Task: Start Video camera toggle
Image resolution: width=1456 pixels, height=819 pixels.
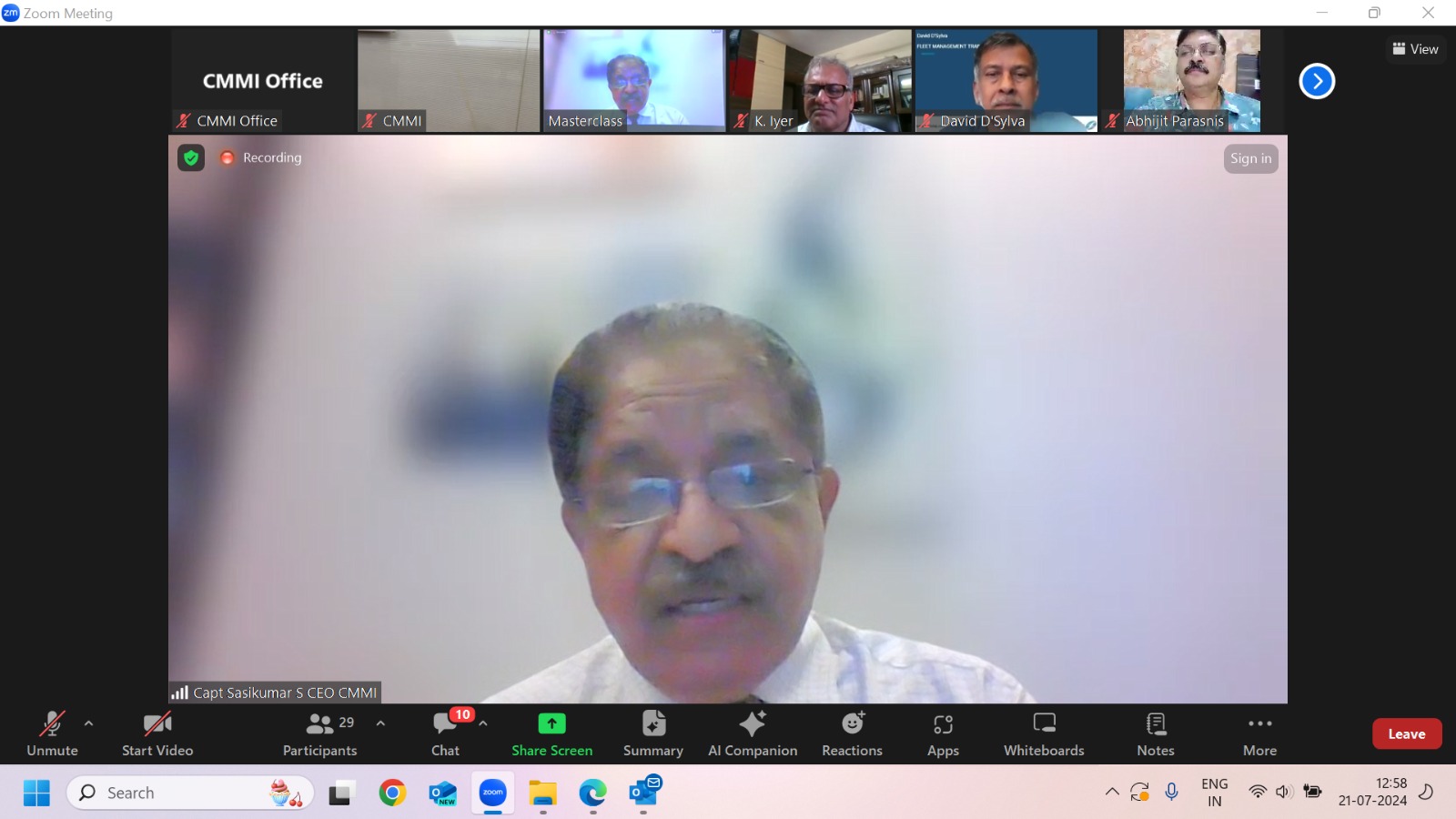Action: (x=157, y=733)
